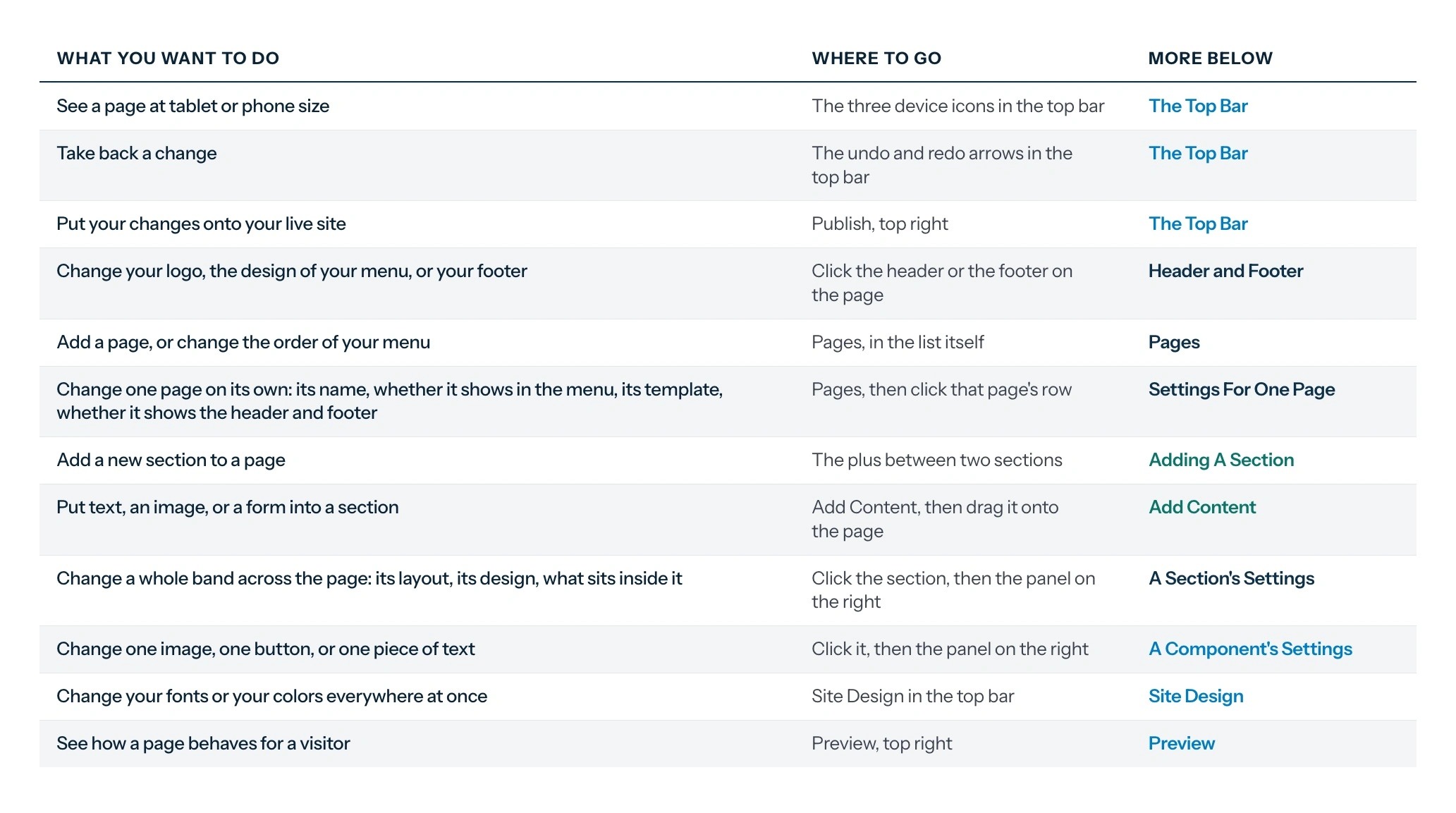Select 'Add a new section to a page' row
Image resolution: width=1456 pixels, height=813 pixels.
[x=728, y=460]
